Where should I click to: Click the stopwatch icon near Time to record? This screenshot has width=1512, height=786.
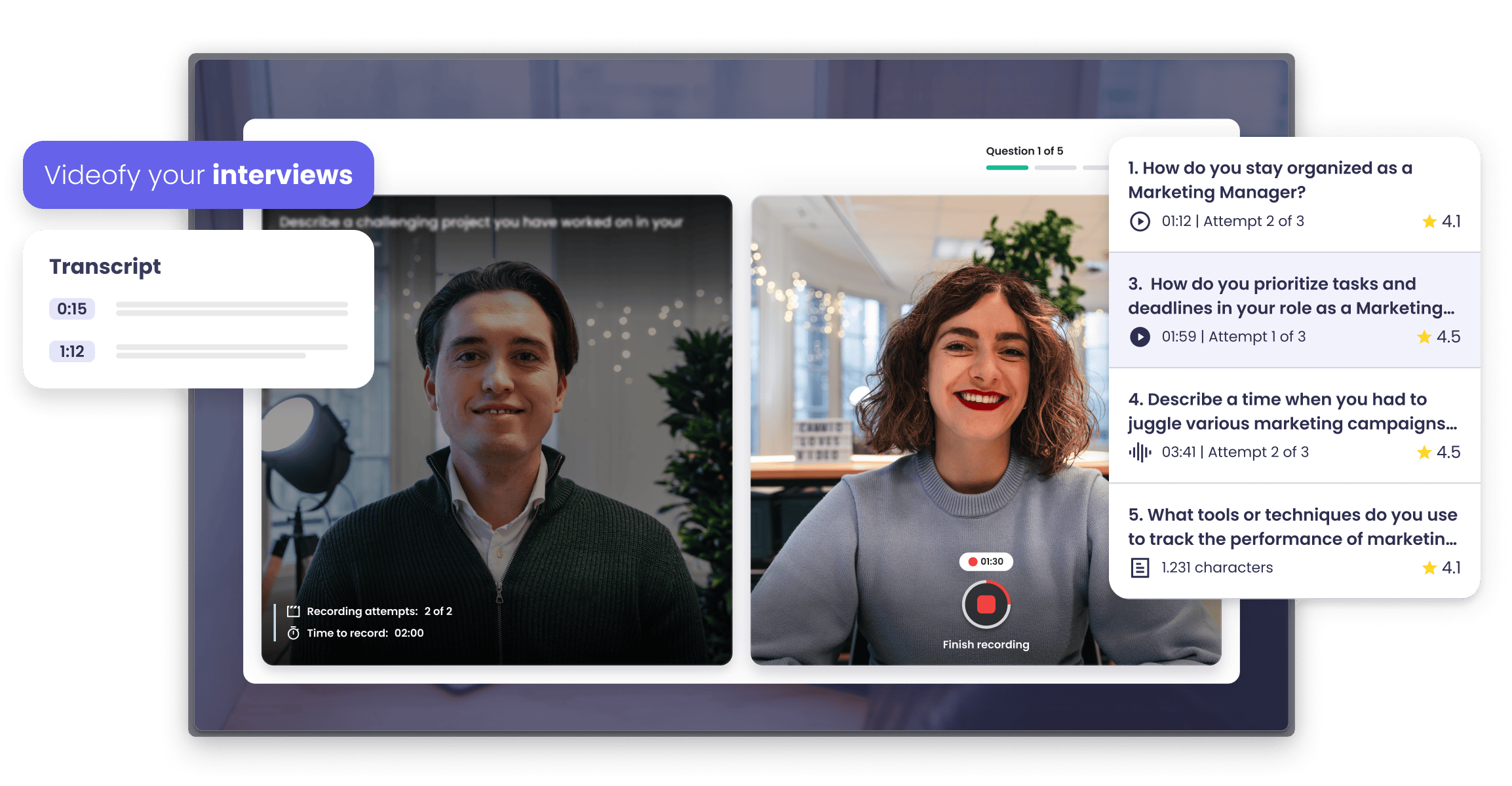click(293, 633)
